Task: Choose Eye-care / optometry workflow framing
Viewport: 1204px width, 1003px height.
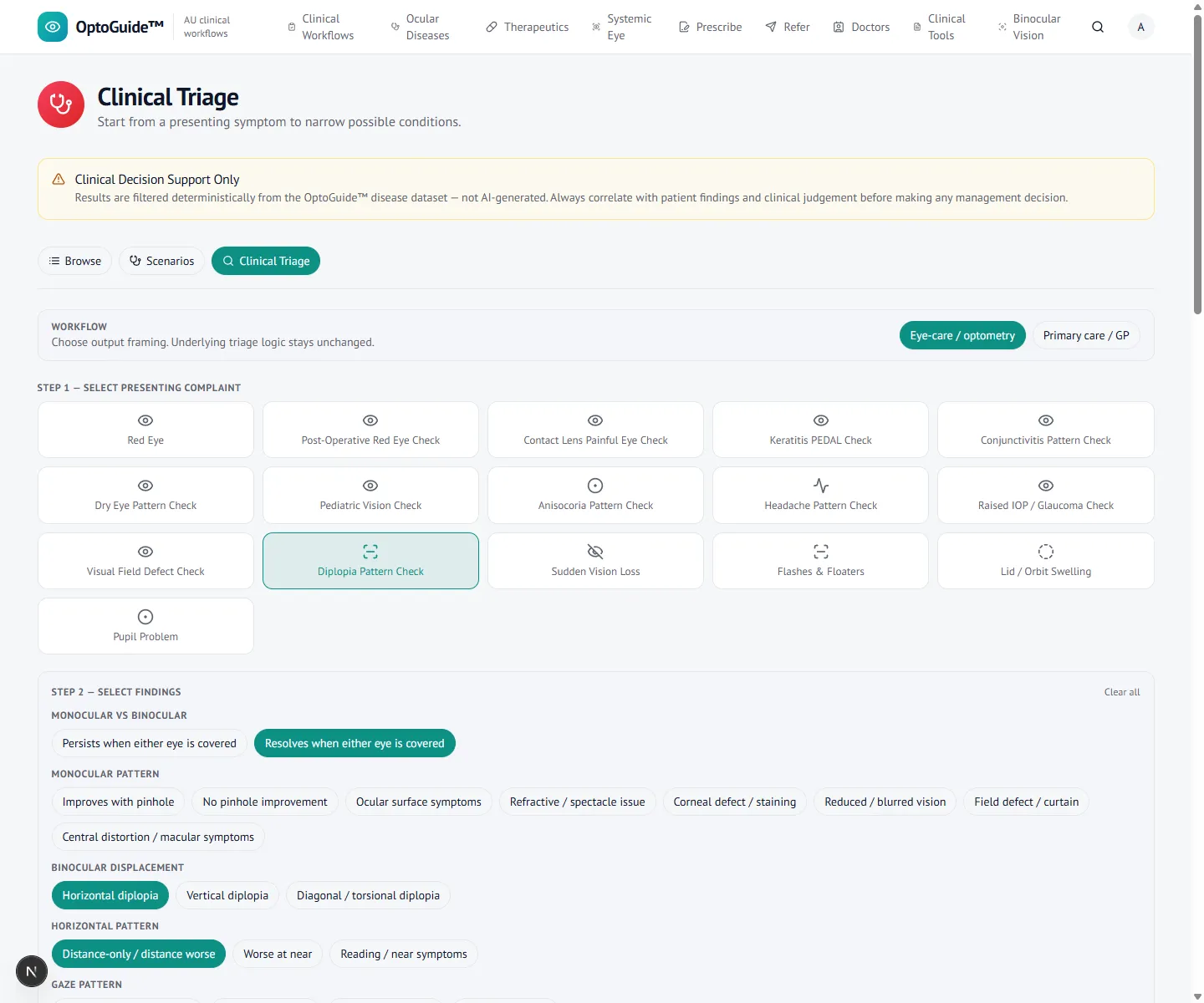Action: tap(962, 335)
